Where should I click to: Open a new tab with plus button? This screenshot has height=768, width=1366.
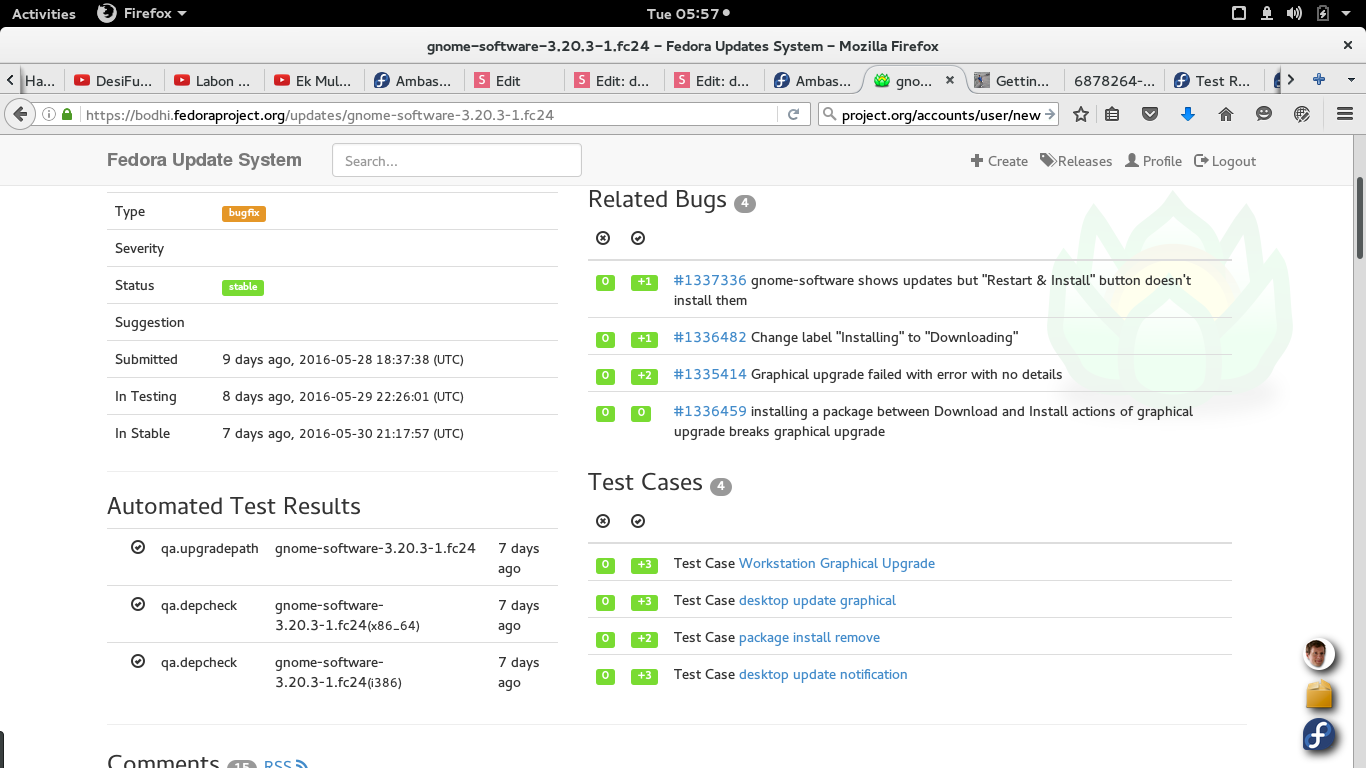1319,80
